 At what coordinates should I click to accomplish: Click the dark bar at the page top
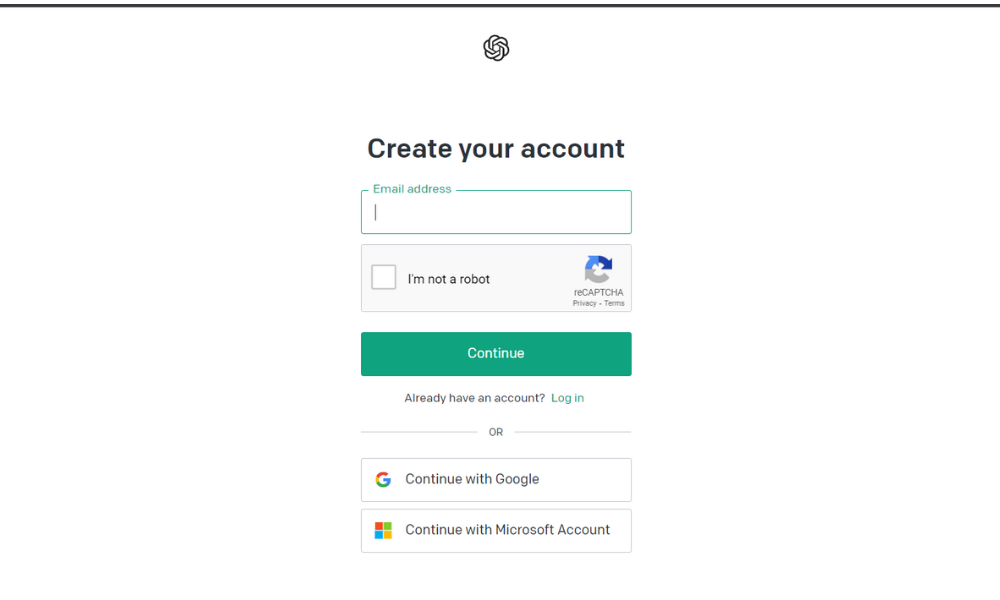[500, 4]
